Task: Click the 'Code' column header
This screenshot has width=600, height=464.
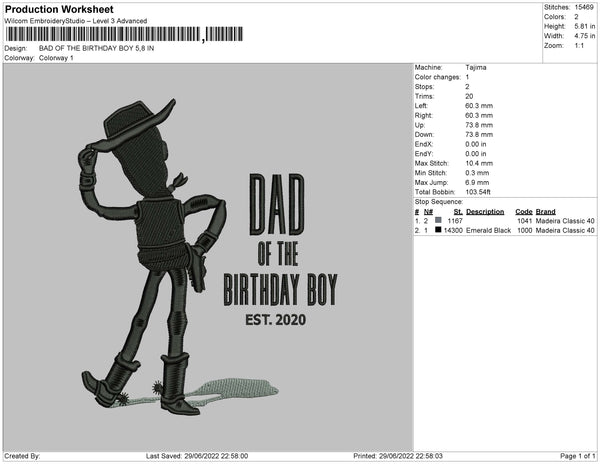Action: 524,212
